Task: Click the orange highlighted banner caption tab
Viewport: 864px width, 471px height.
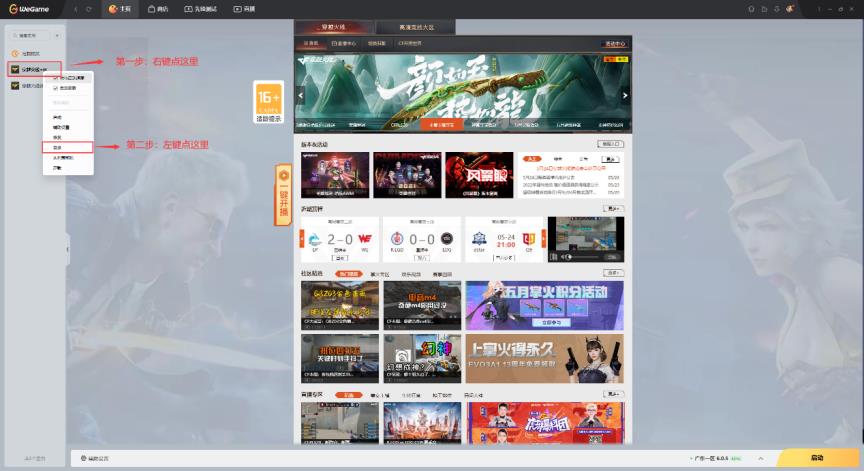Action: pyautogui.click(x=441, y=125)
